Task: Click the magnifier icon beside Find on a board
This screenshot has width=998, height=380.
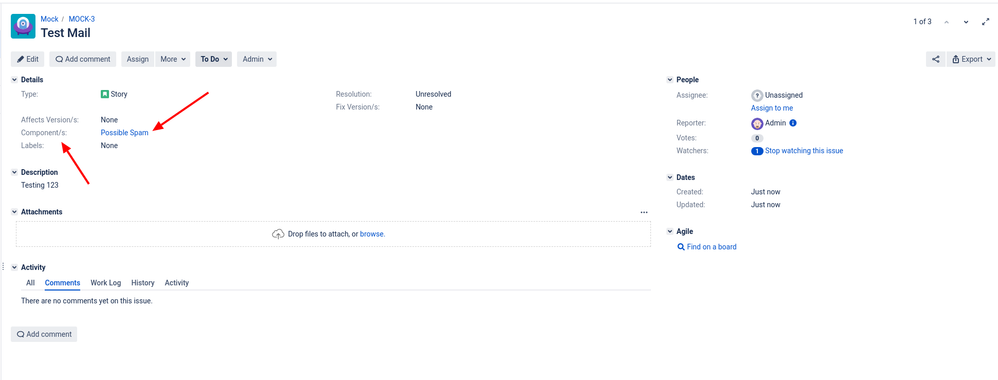Action: 681,247
